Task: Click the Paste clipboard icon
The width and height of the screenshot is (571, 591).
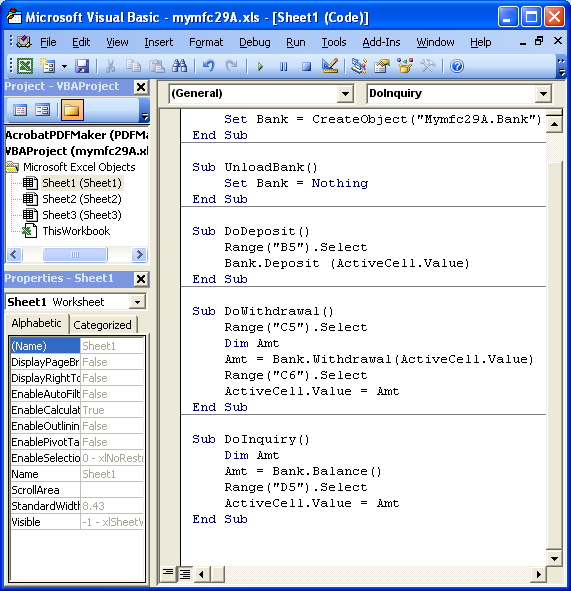Action: [x=156, y=66]
